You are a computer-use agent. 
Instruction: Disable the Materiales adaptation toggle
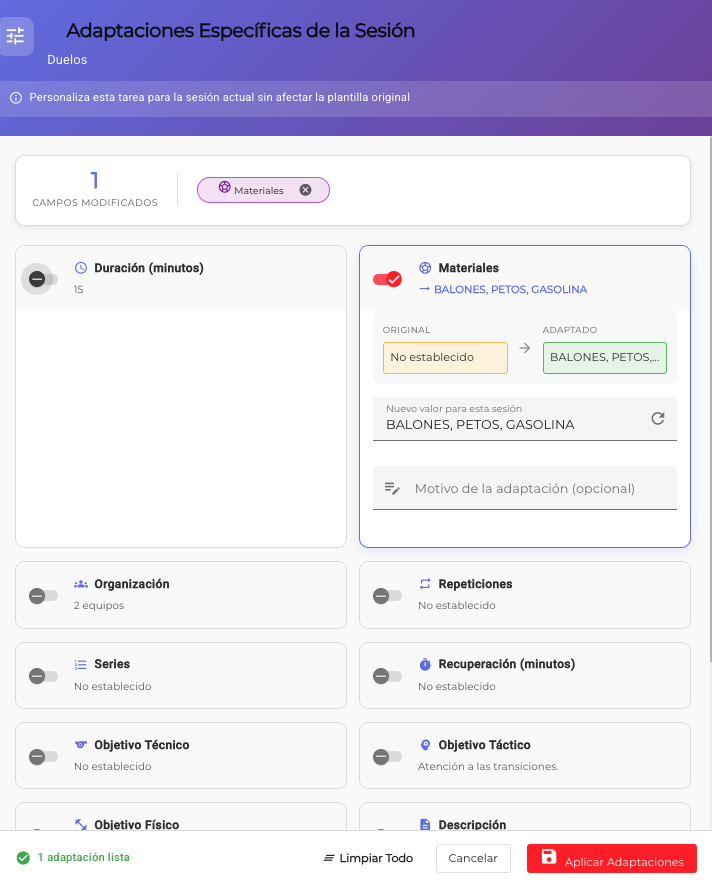click(x=387, y=279)
